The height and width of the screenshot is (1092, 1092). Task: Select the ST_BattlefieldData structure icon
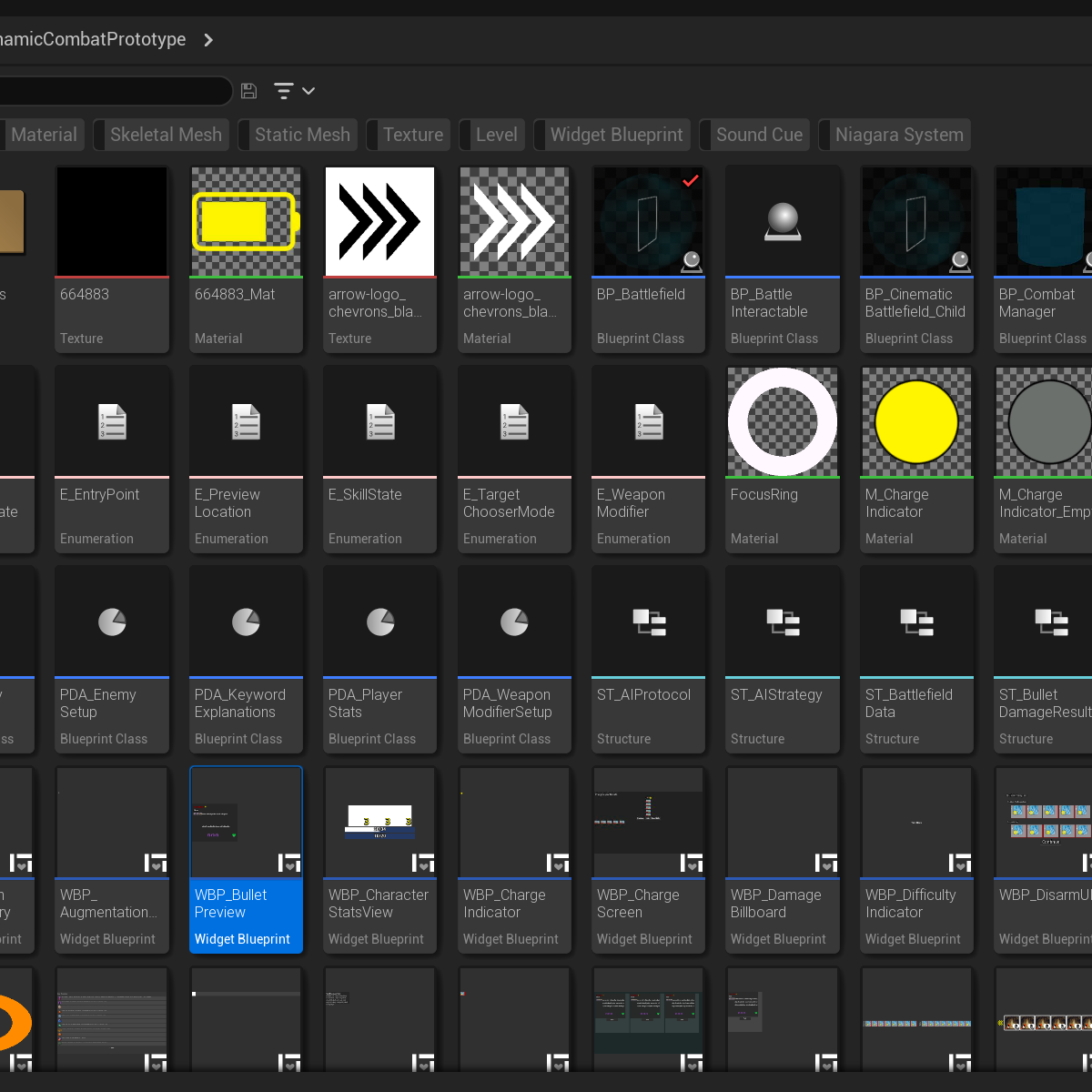[916, 622]
